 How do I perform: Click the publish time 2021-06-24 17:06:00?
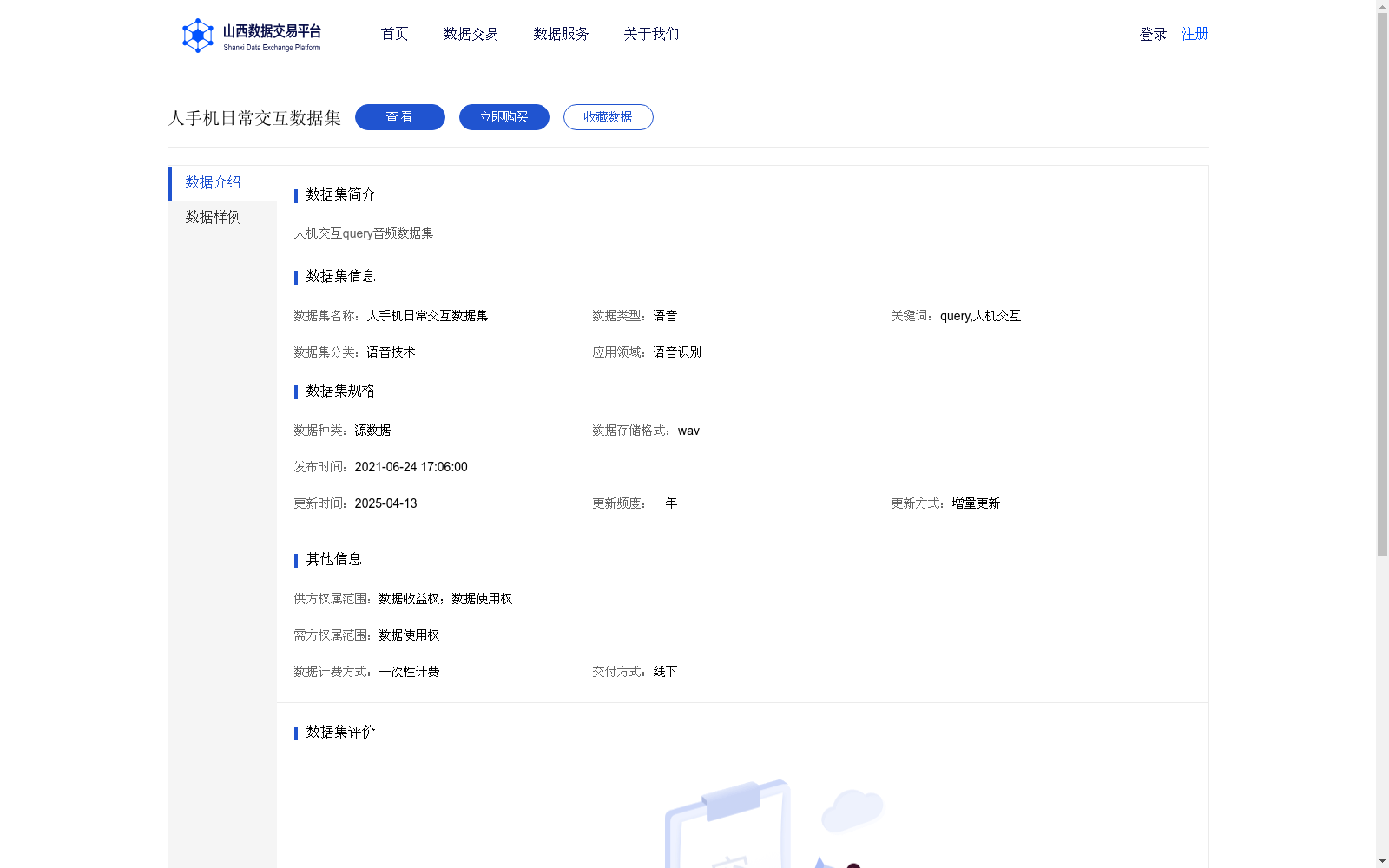point(411,467)
